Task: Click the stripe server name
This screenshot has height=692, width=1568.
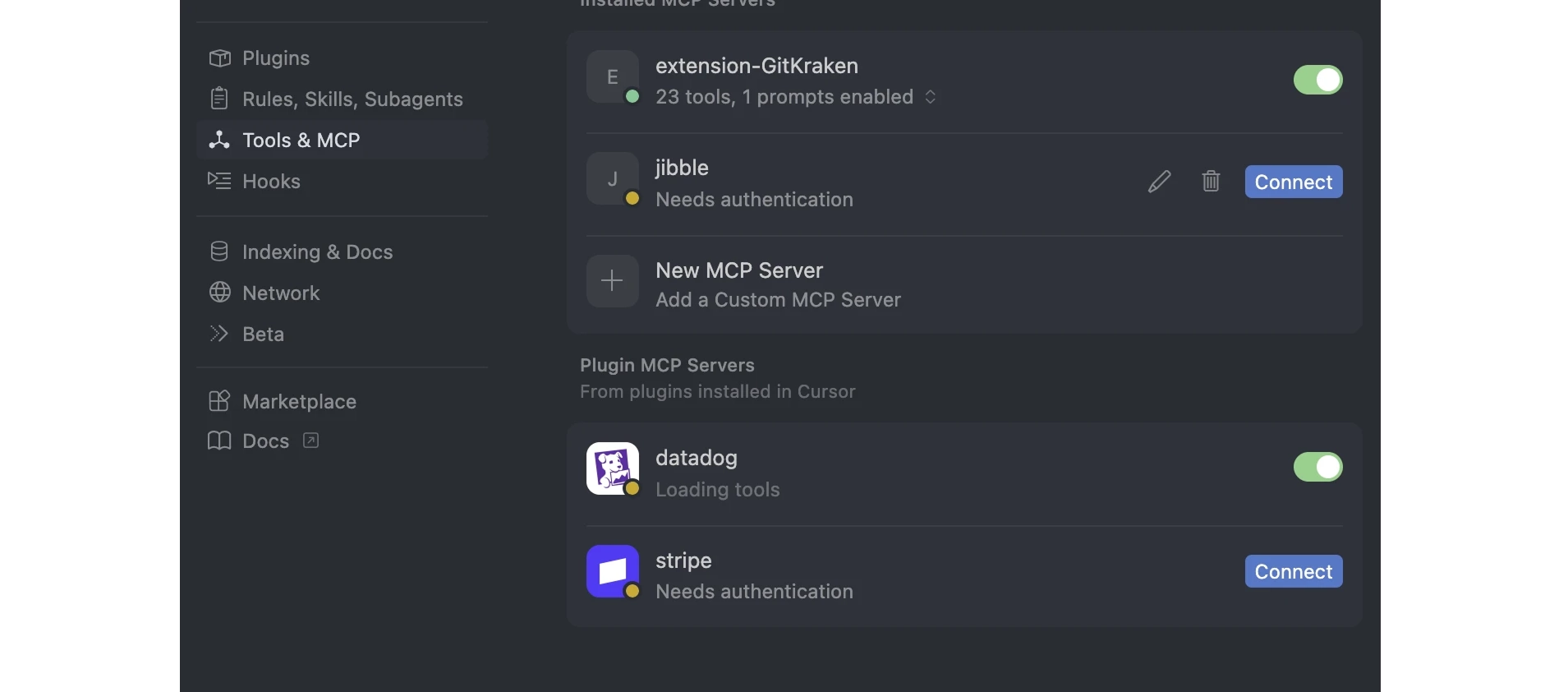Action: (683, 561)
